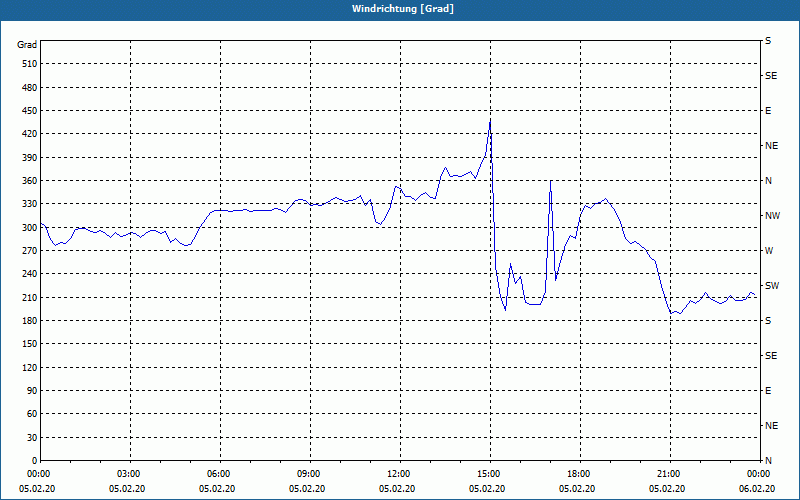Click the 03:00 time label
The width and height of the screenshot is (800, 500).
click(x=130, y=474)
